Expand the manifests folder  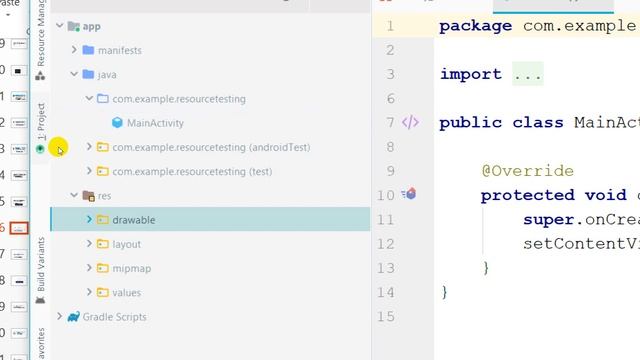point(74,50)
